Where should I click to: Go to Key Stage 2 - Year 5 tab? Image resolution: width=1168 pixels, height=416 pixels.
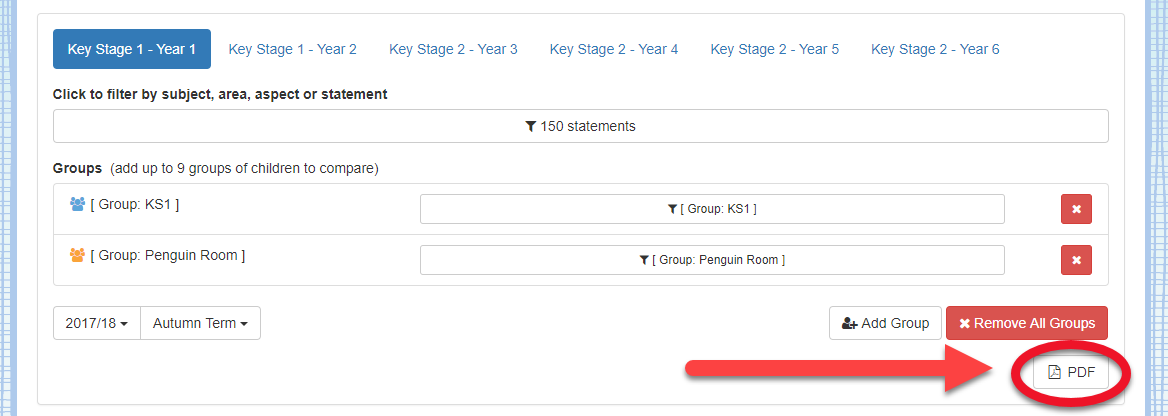pyautogui.click(x=775, y=49)
